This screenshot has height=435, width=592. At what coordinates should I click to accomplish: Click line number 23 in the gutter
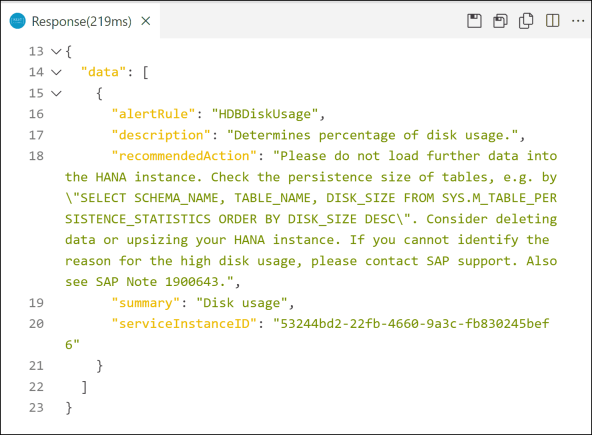[36, 408]
